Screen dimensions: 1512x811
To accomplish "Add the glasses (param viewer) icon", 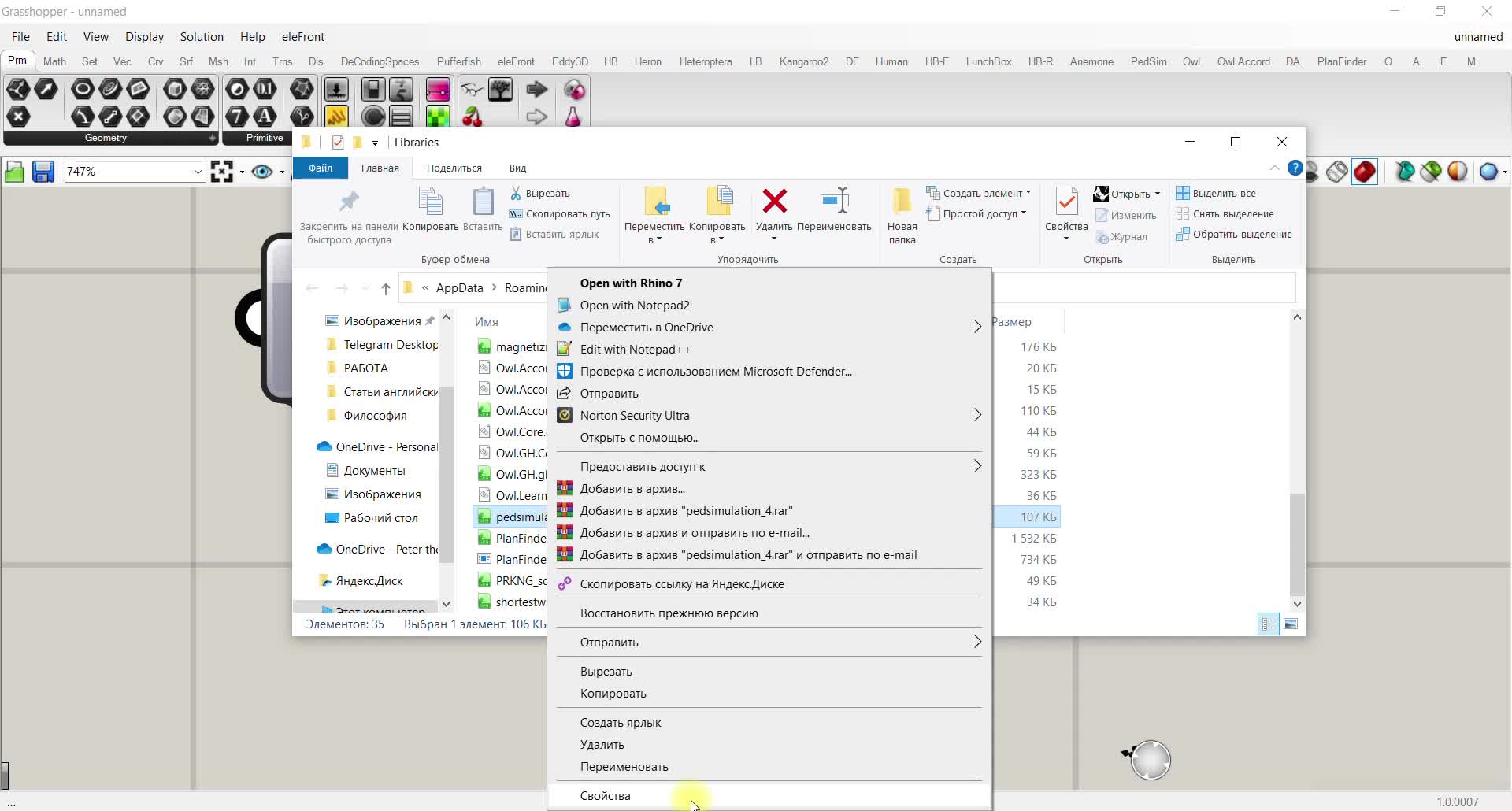I will click(x=472, y=89).
